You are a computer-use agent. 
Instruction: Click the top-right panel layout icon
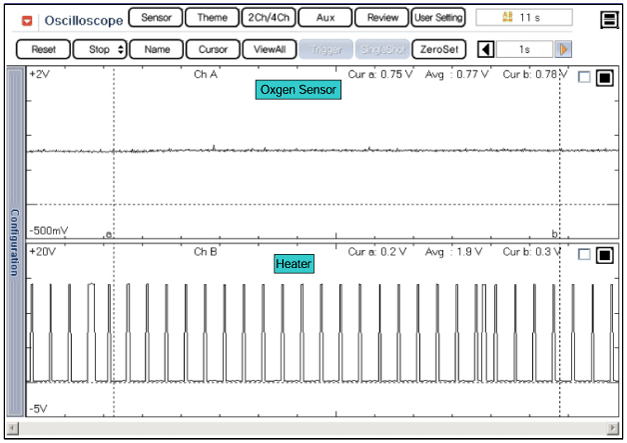pyautogui.click(x=608, y=20)
